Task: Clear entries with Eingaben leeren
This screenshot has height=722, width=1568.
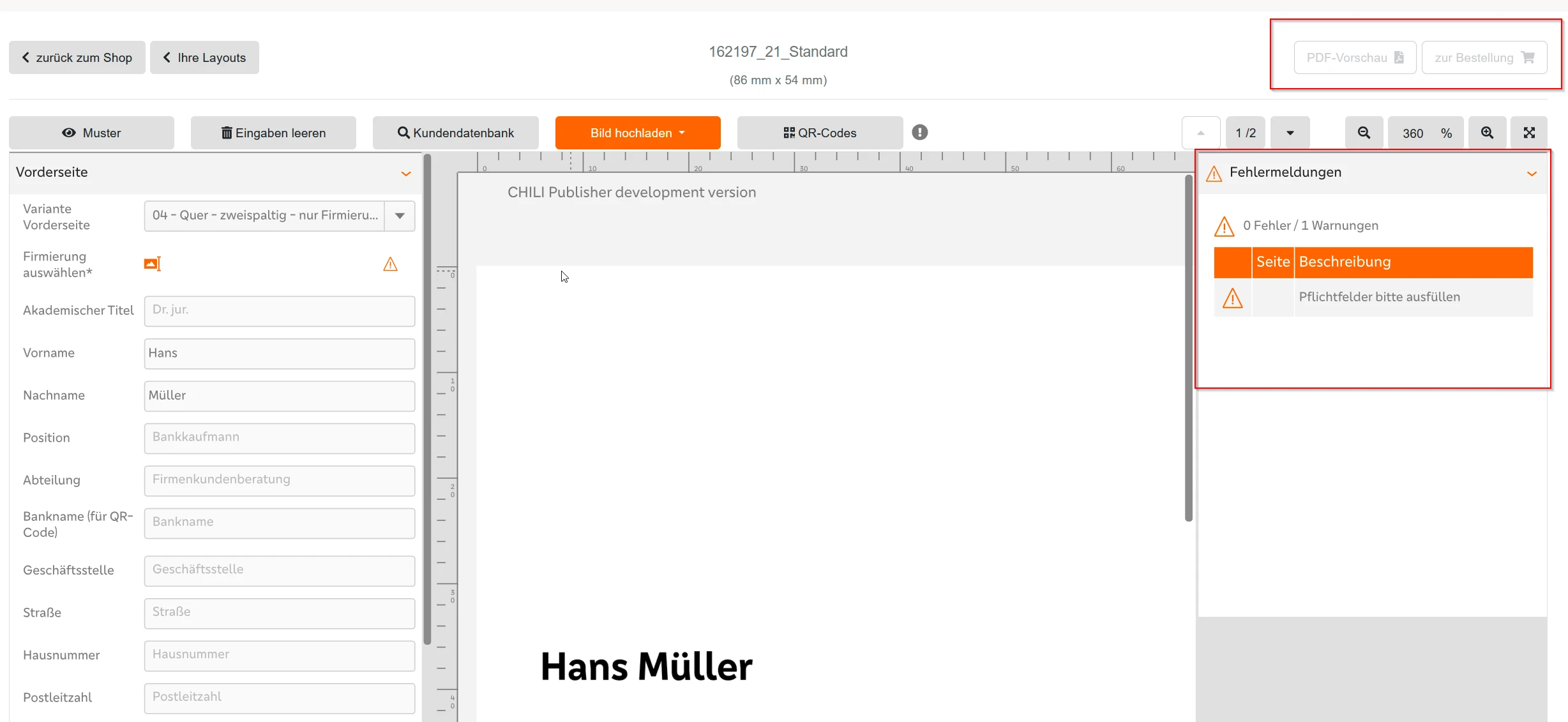Action: coord(273,133)
